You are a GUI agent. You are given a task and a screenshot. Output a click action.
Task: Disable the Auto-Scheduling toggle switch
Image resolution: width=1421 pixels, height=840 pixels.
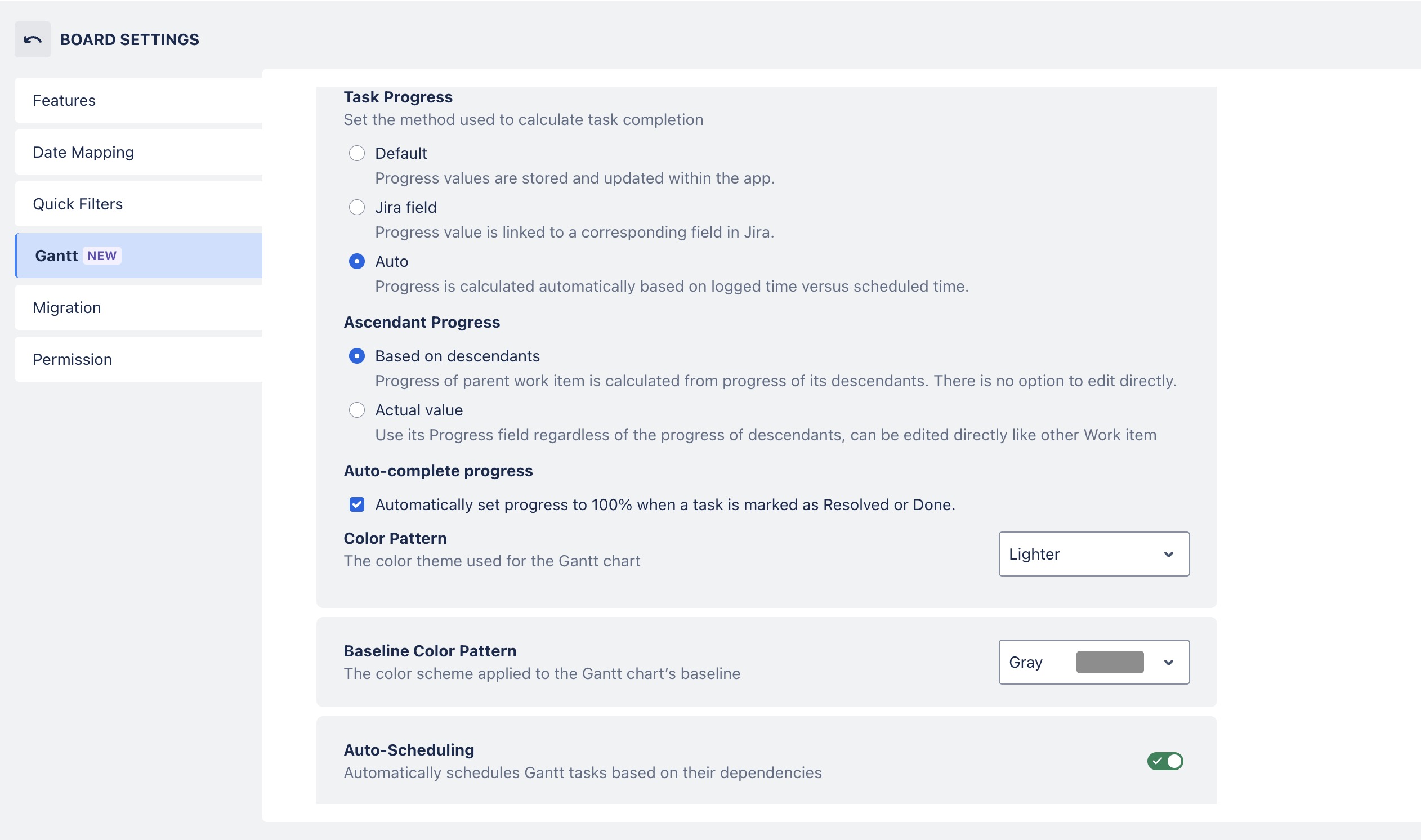coord(1165,761)
